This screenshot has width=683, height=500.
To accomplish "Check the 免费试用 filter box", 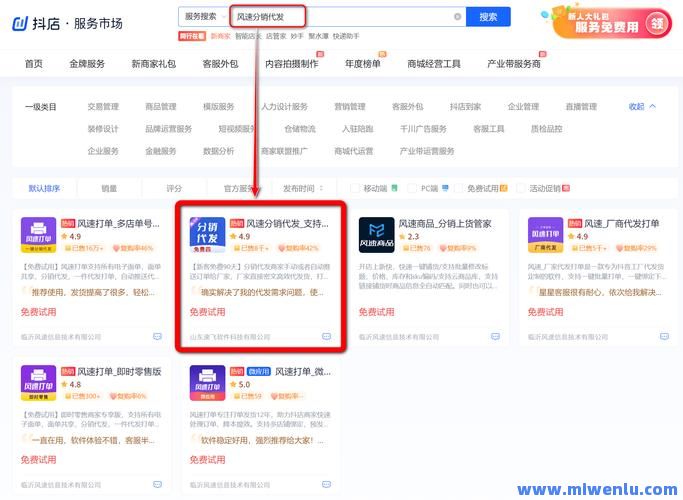I will tap(461, 188).
